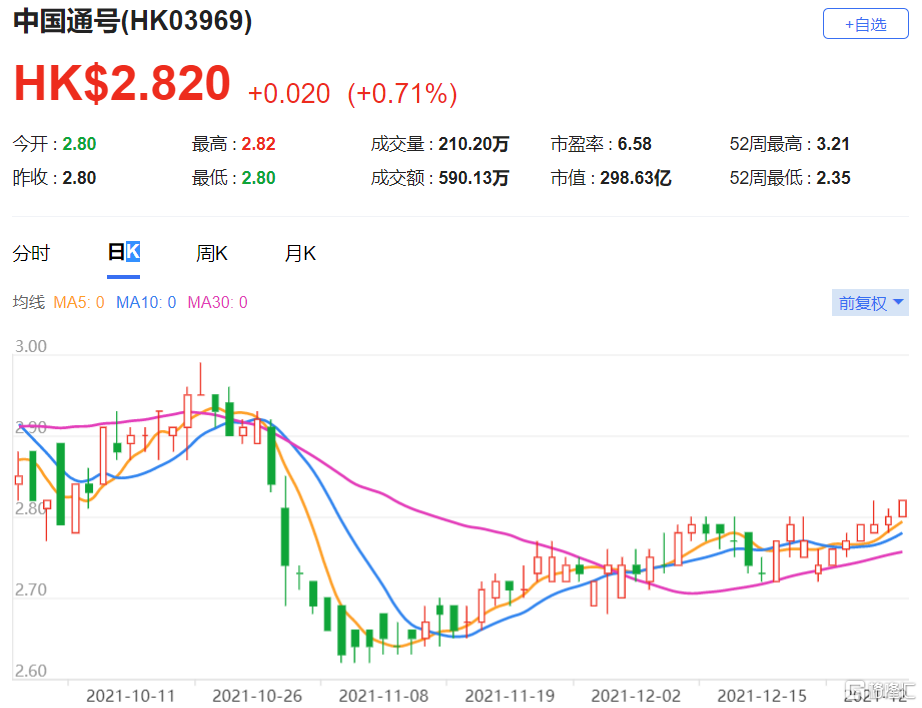Screen dimensions: 922x708
Task: Click the 2021-11-08 date axis label
Action: [383, 696]
